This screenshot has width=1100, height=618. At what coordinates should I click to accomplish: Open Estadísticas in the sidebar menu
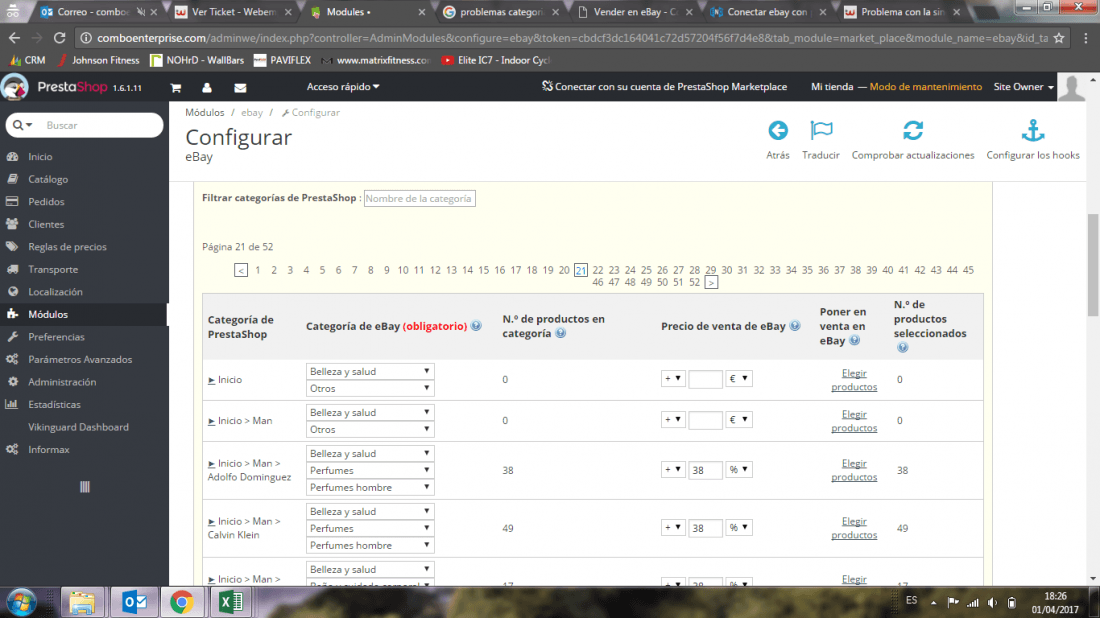54,404
